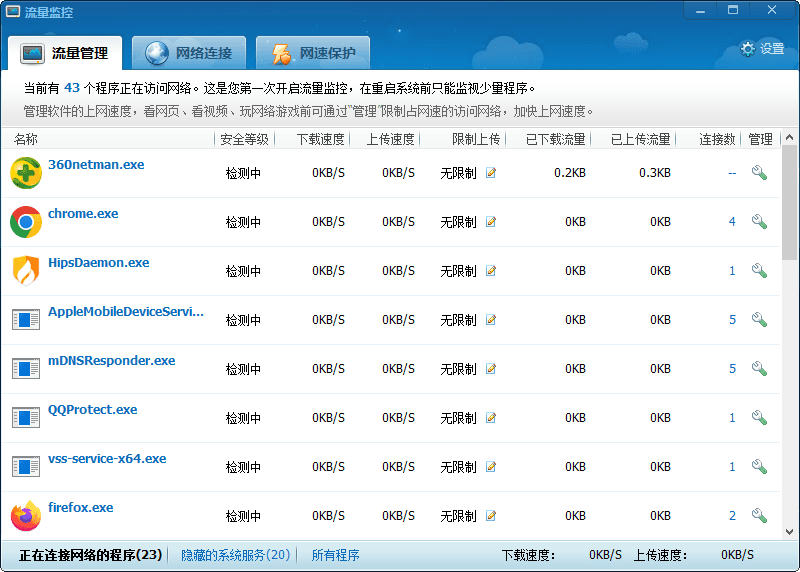Edit upload limit for 360netman.exe

click(x=491, y=173)
